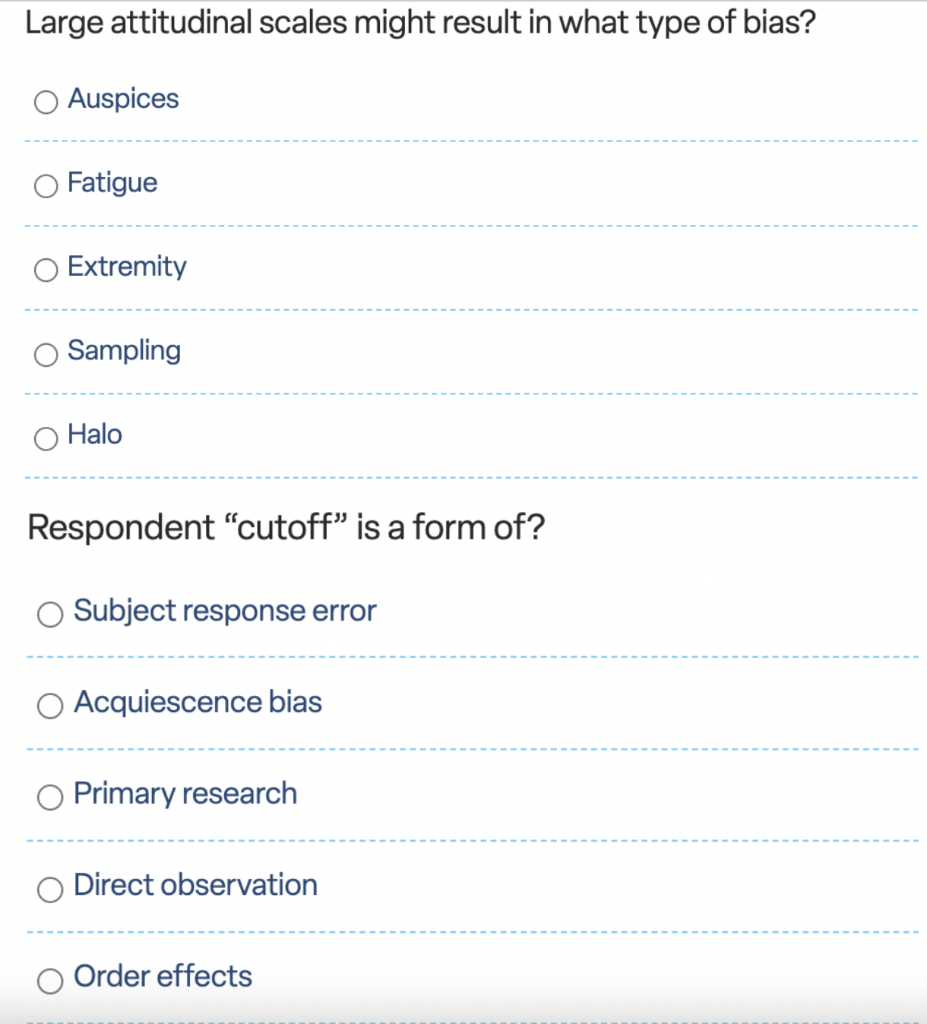Select the Acquiescence bias radio button
The width and height of the screenshot is (927, 1024).
[50, 705]
